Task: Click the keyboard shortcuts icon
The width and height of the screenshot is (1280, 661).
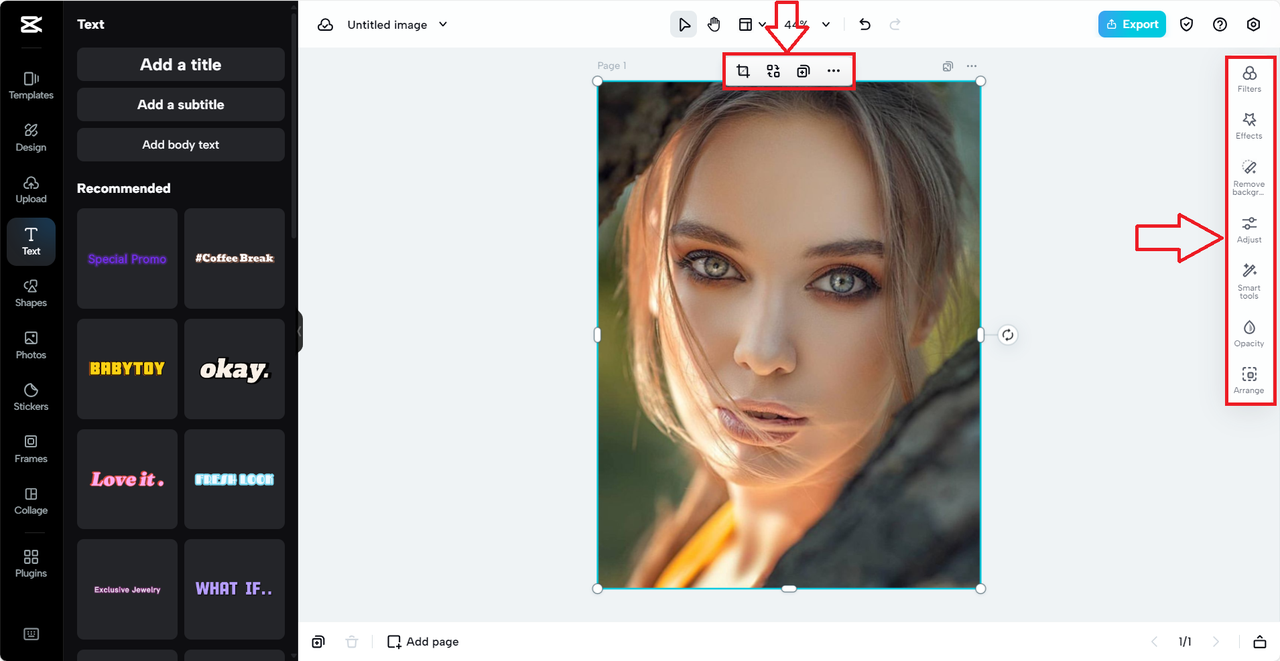Action: coord(31,634)
